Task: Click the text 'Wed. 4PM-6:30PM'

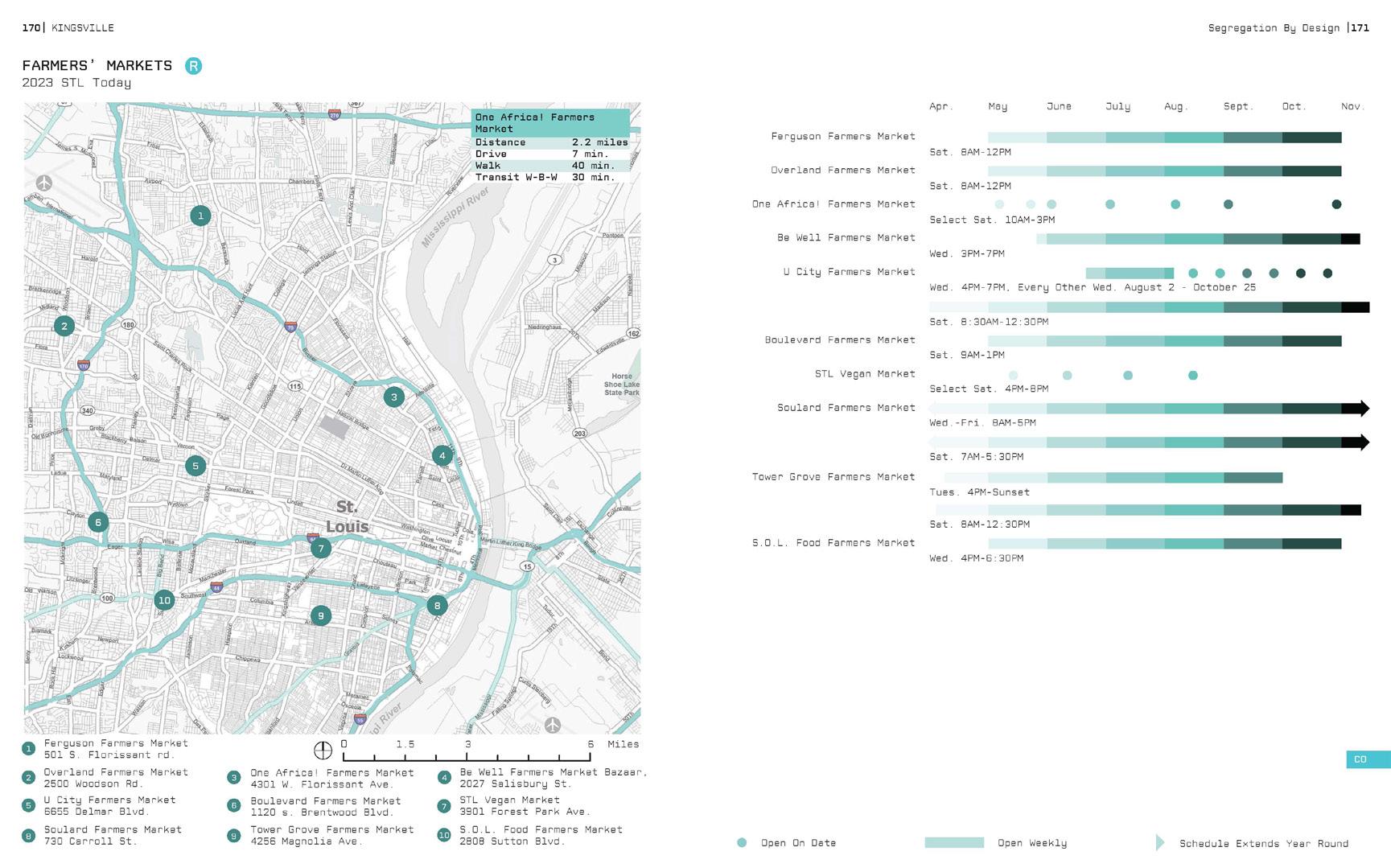Action: pyautogui.click(x=977, y=558)
